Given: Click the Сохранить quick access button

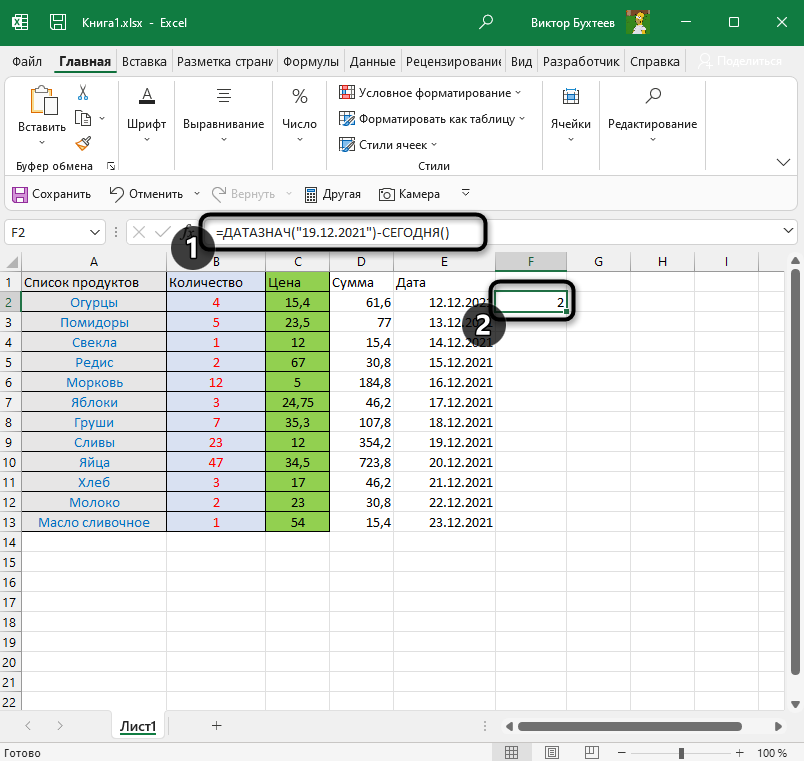Looking at the screenshot, I should [x=51, y=194].
